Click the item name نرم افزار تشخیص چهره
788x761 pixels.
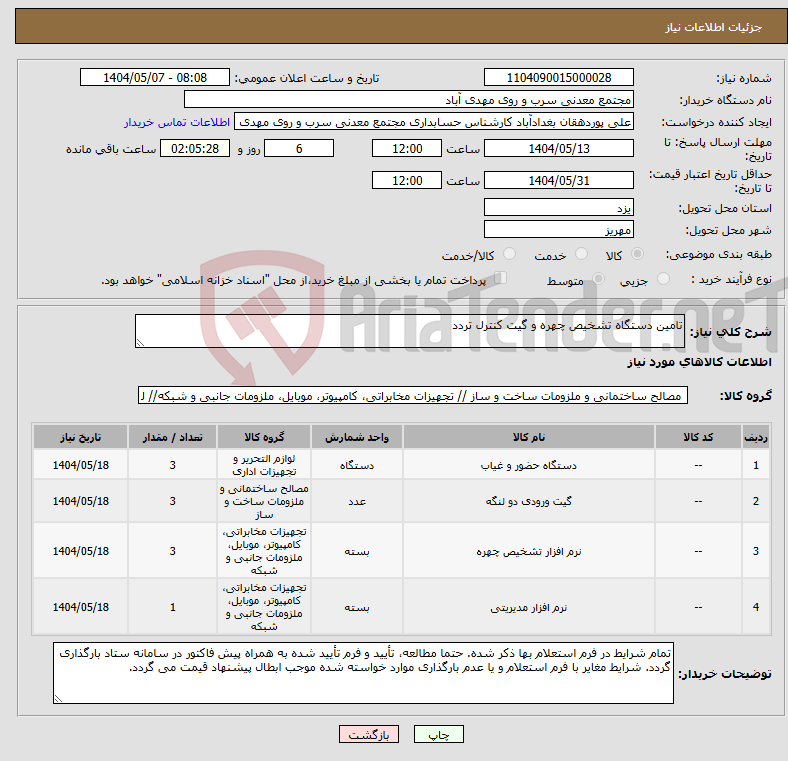[529, 551]
